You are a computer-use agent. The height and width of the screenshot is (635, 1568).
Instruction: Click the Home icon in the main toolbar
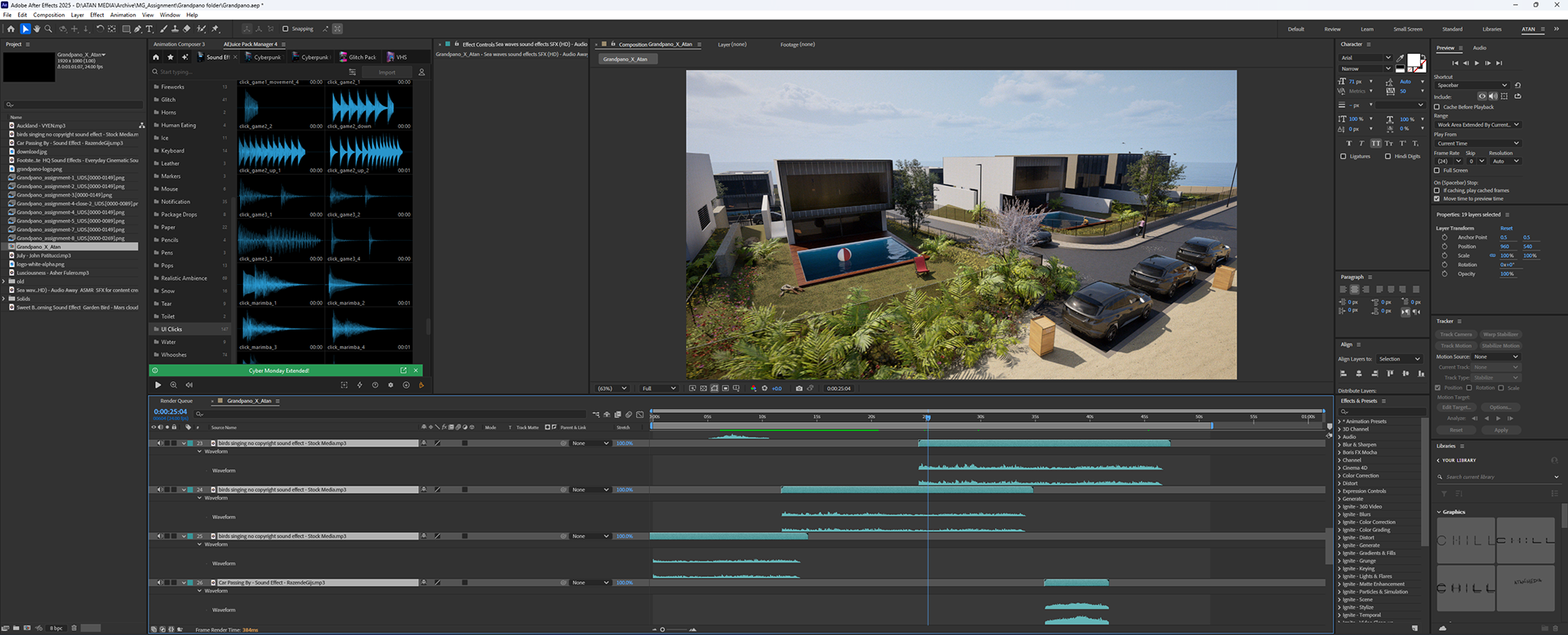pyautogui.click(x=11, y=29)
